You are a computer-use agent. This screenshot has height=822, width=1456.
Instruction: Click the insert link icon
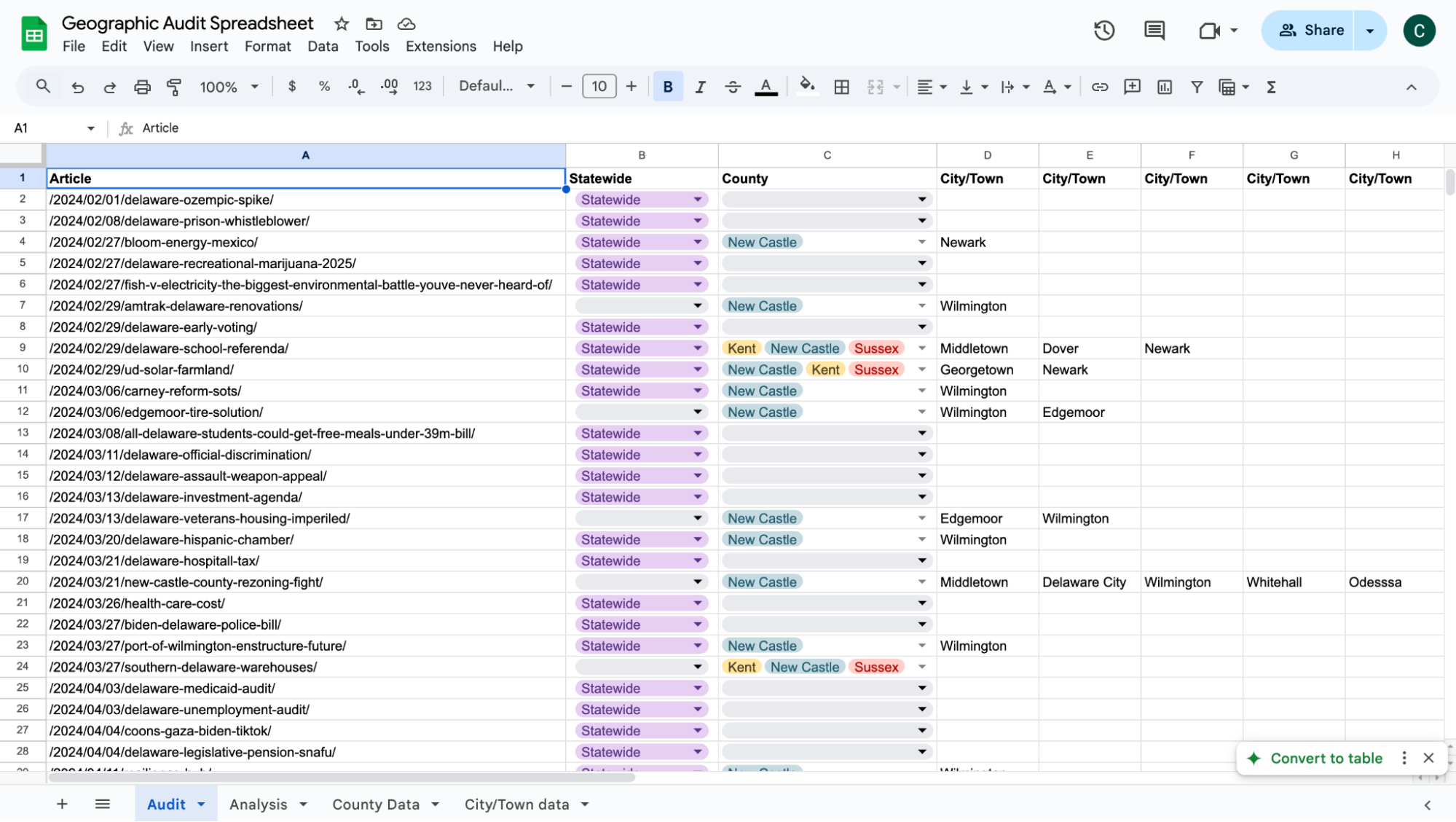1100,87
